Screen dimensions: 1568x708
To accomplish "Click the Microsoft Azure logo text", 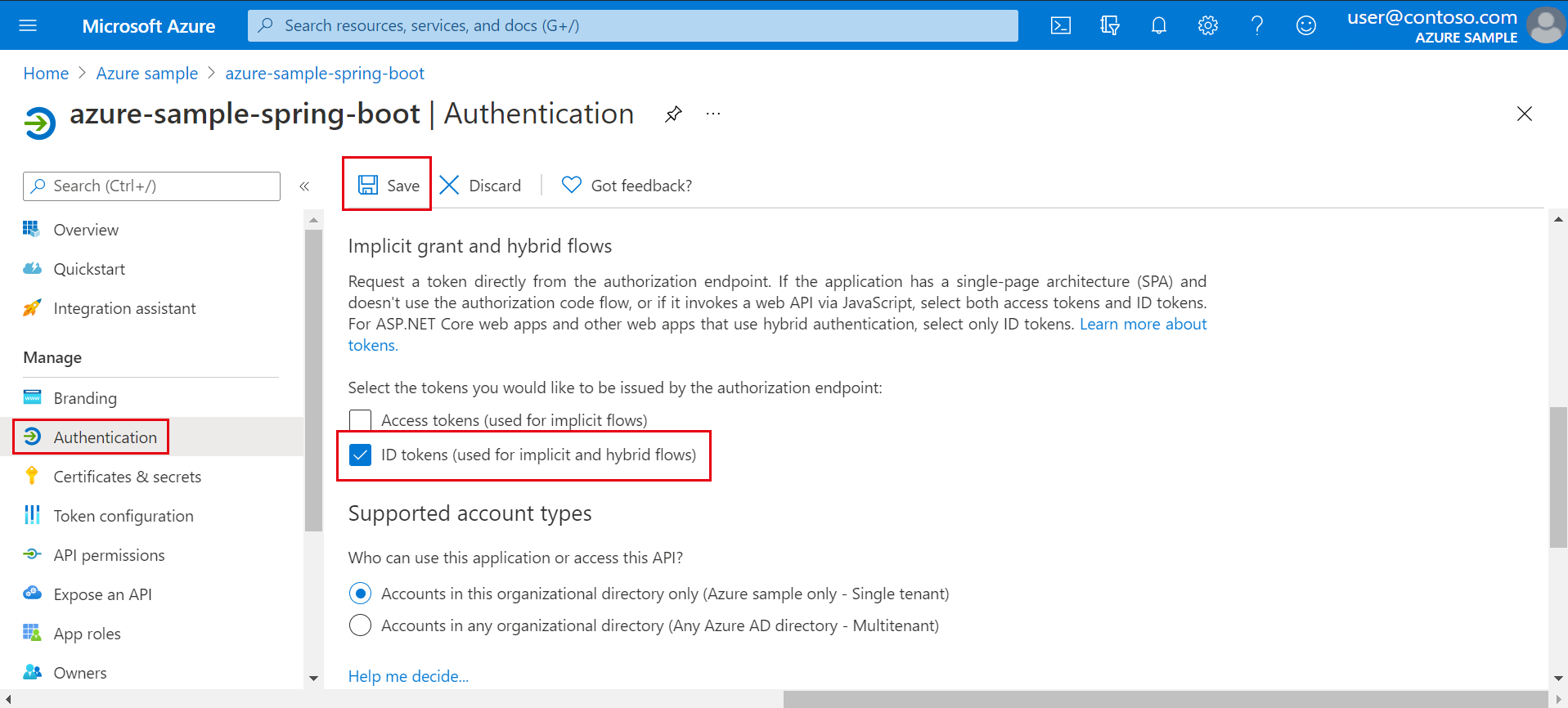I will point(149,26).
